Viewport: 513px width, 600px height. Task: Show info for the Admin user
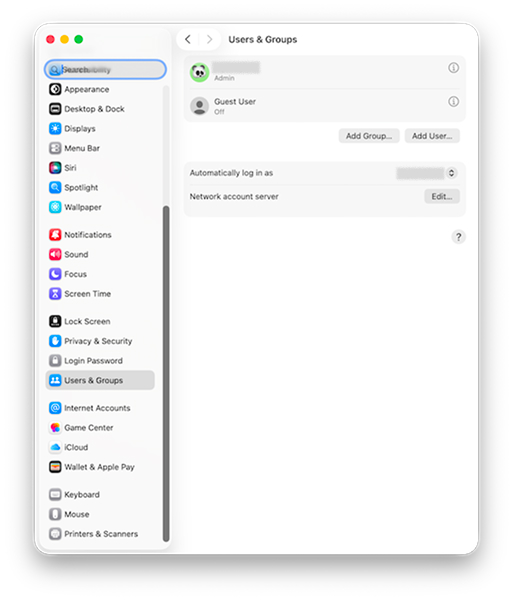(x=453, y=68)
